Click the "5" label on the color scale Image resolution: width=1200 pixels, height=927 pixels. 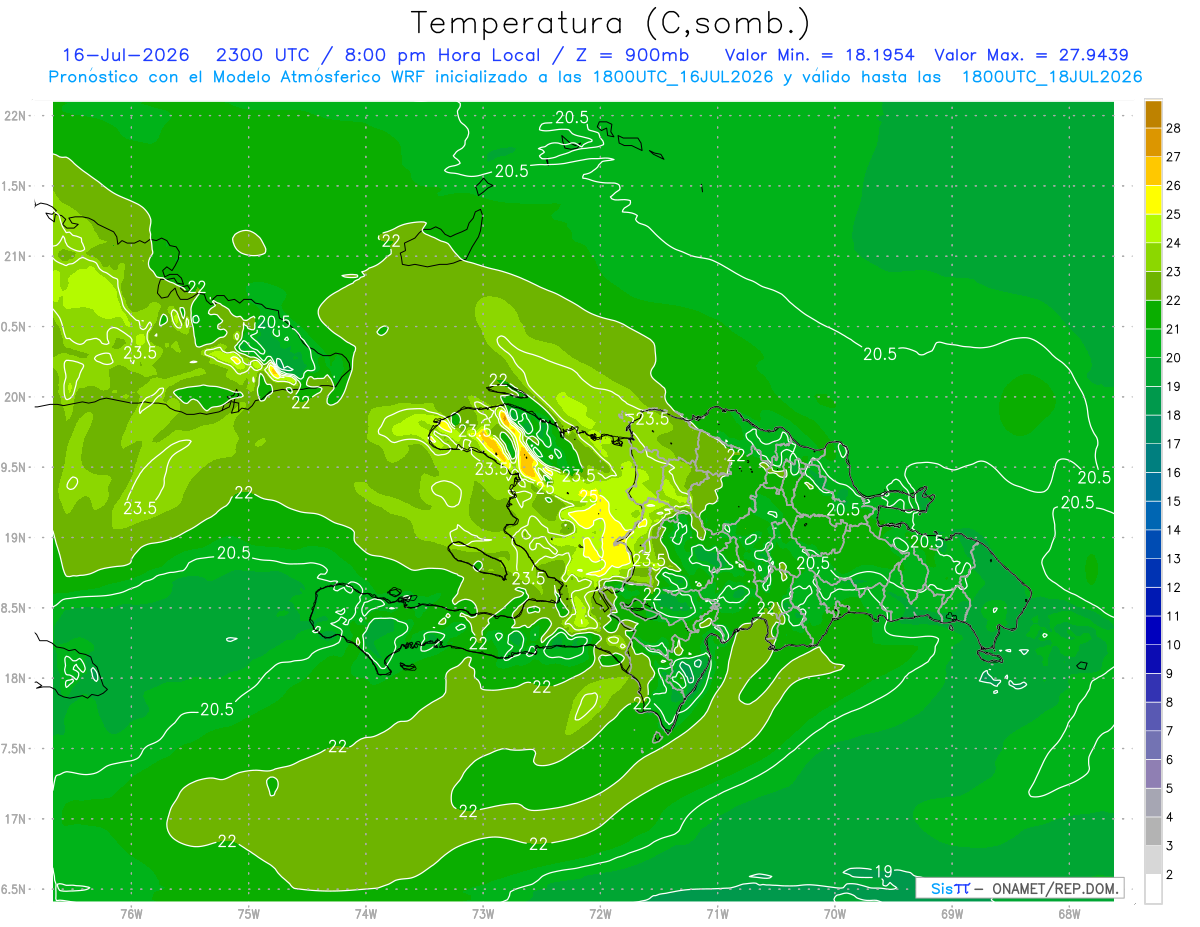pyautogui.click(x=1171, y=788)
